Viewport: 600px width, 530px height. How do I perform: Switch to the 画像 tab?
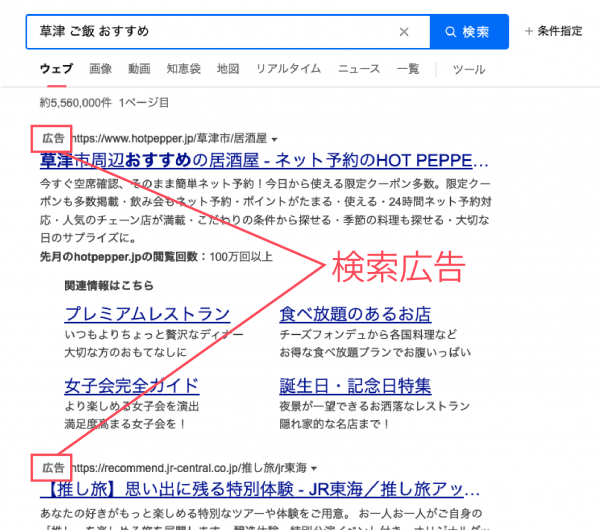[100, 69]
